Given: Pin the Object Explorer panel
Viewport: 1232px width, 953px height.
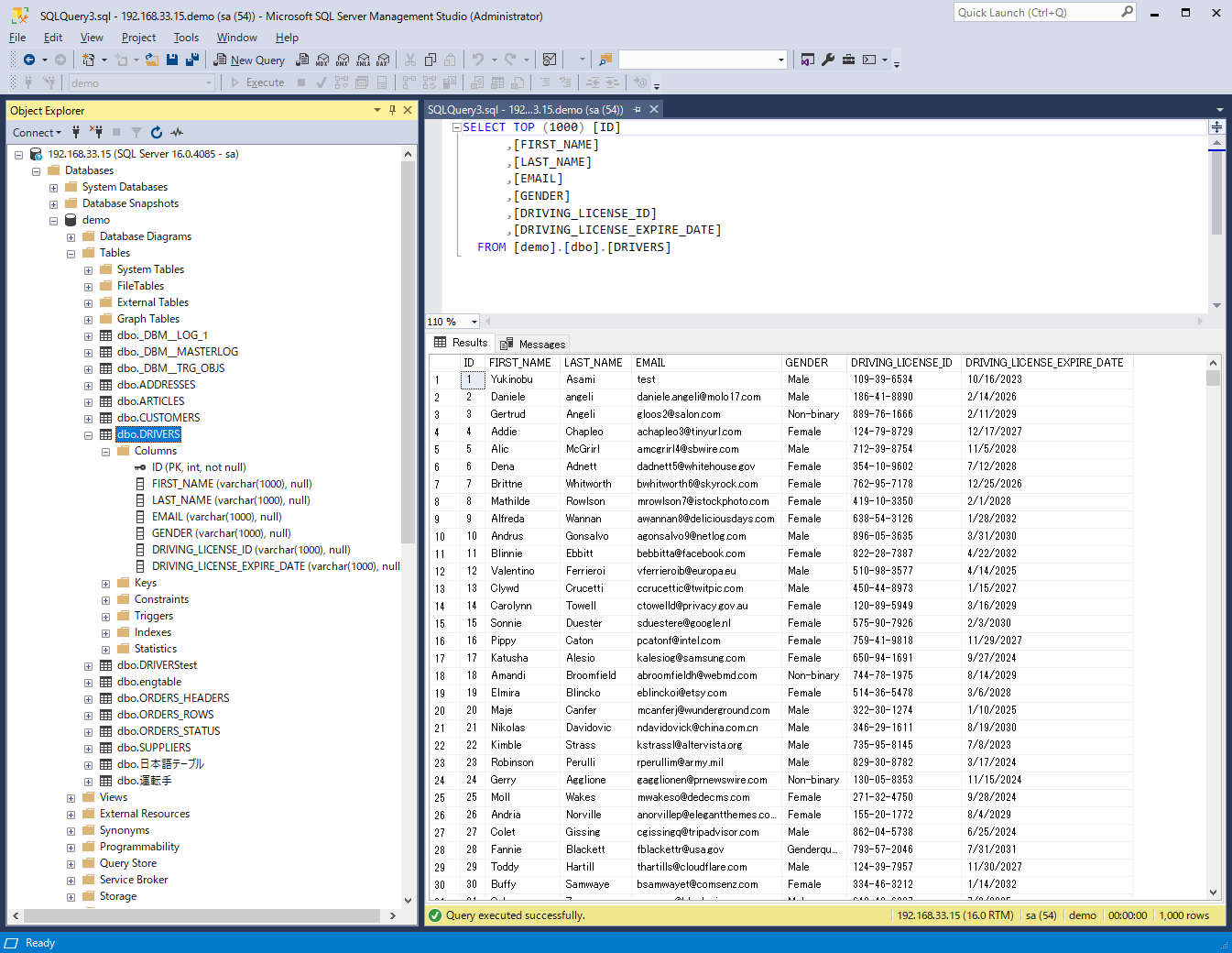Looking at the screenshot, I should point(392,110).
